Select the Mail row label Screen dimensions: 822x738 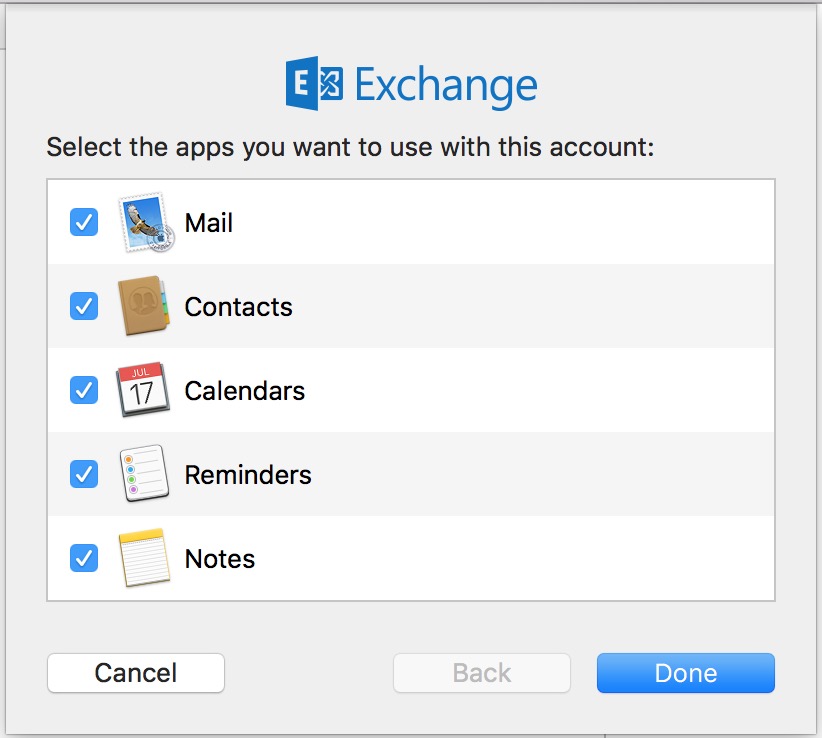click(x=208, y=222)
